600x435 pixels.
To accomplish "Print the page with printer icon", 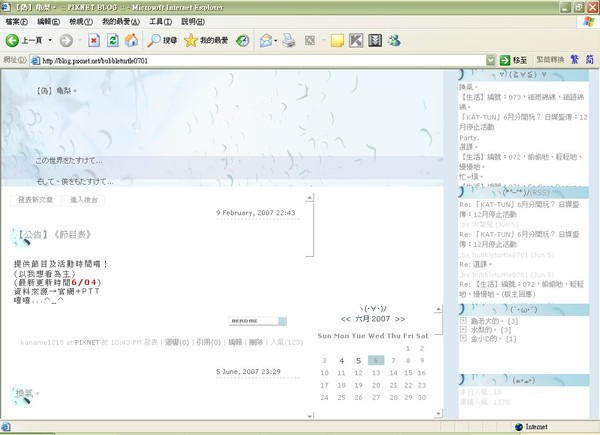I will coord(289,40).
